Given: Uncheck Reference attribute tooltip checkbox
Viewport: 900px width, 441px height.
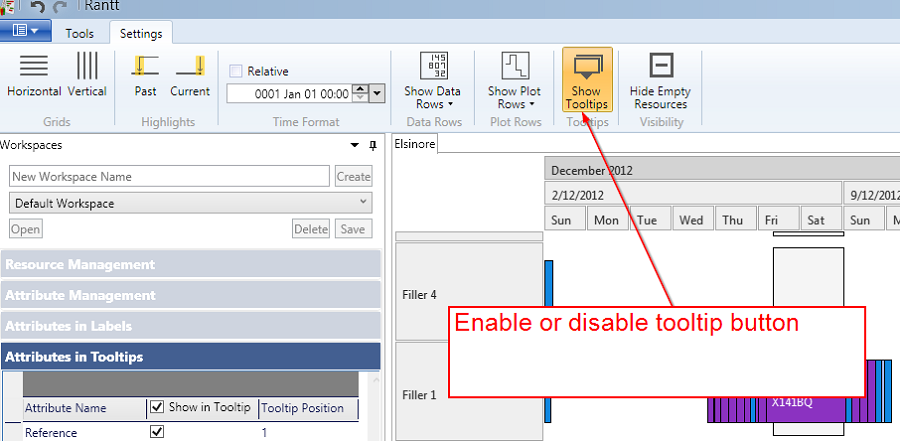Looking at the screenshot, I should pos(156,432).
